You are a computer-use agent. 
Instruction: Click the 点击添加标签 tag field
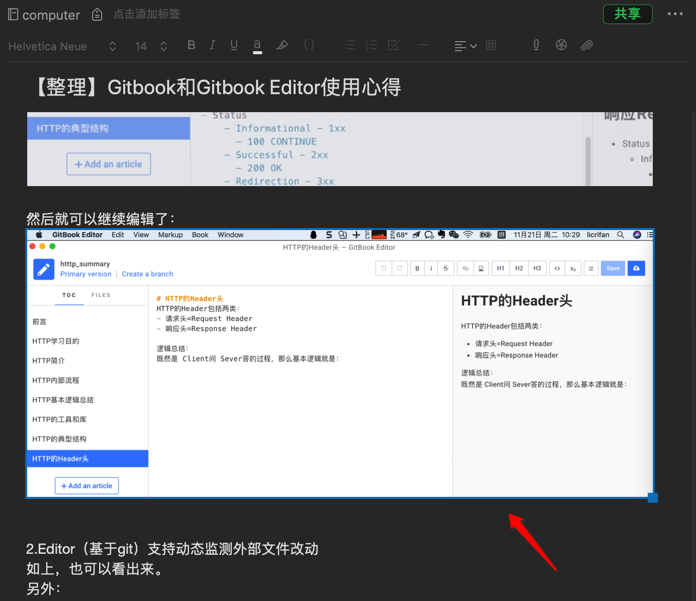[x=146, y=14]
